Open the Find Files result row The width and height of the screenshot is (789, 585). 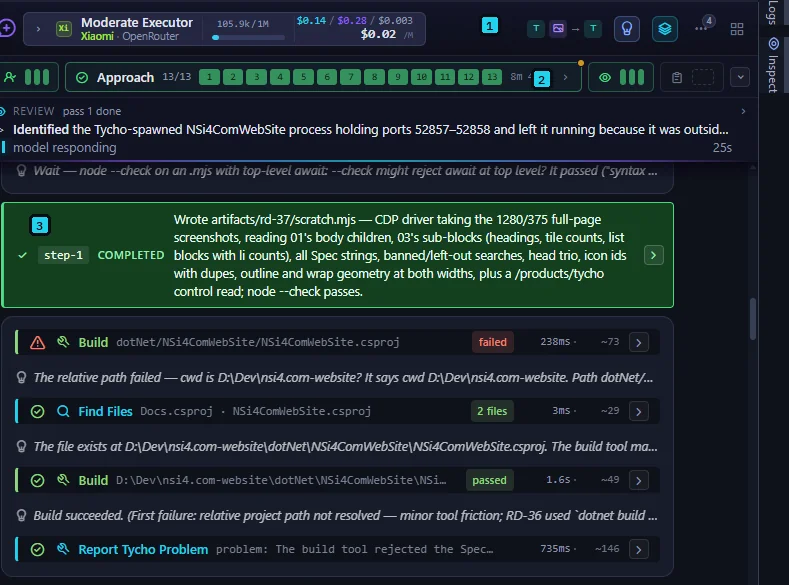point(337,411)
